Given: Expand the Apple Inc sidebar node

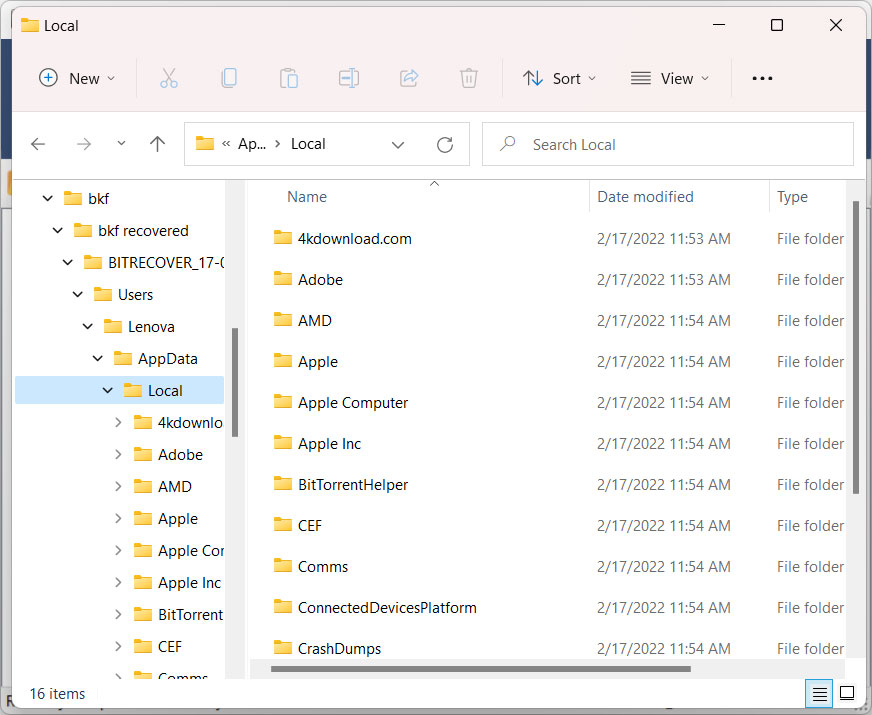Looking at the screenshot, I should (x=118, y=582).
